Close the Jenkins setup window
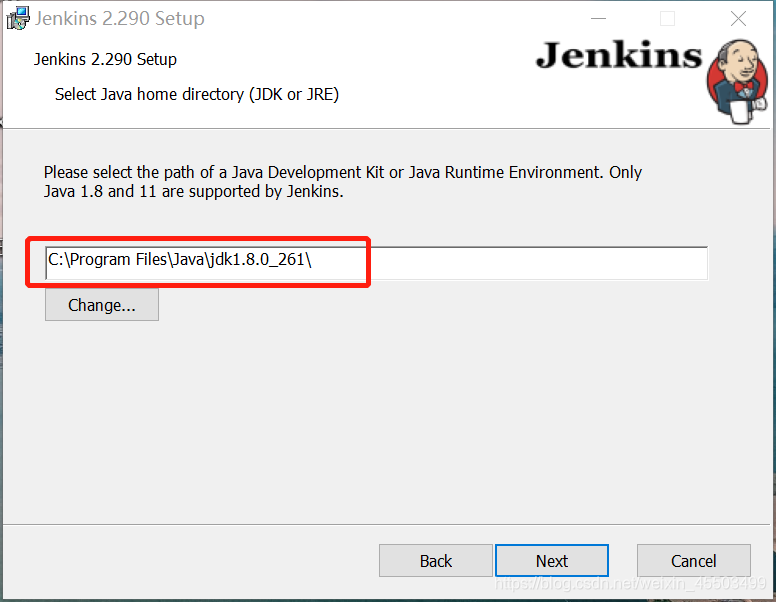 point(738,19)
